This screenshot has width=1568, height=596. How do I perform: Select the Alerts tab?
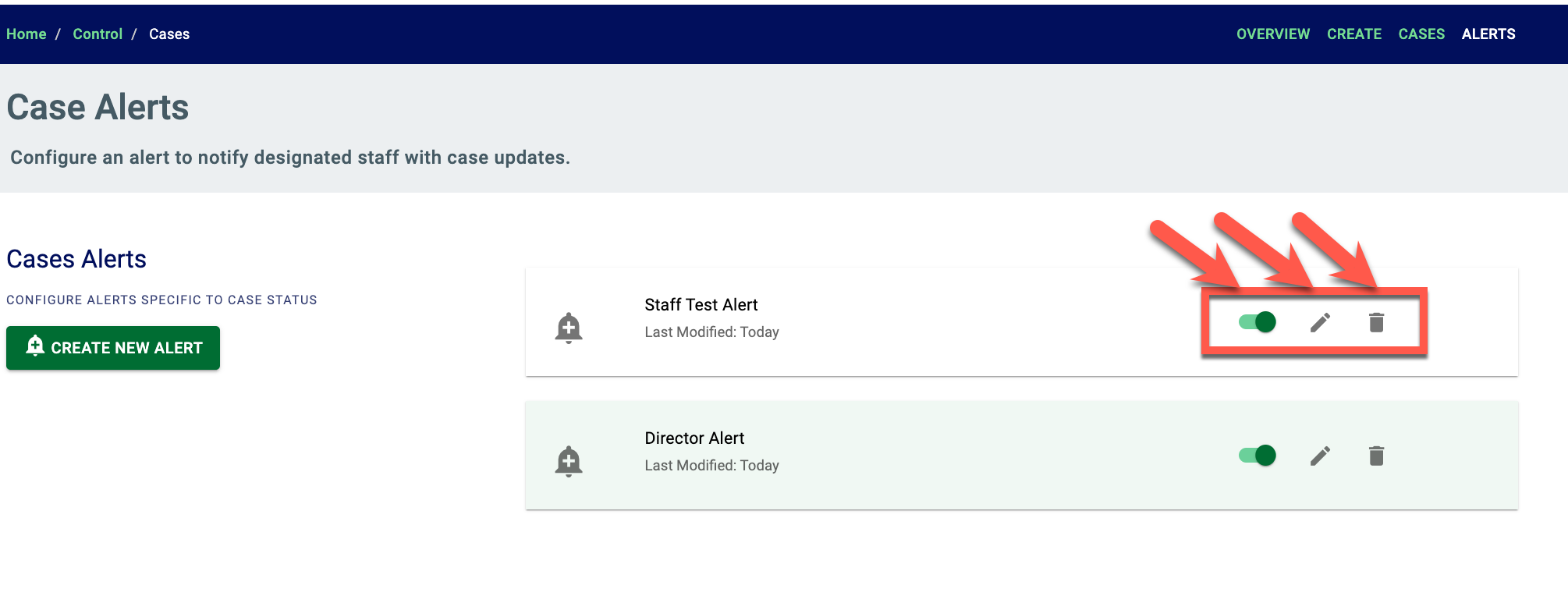[x=1488, y=34]
